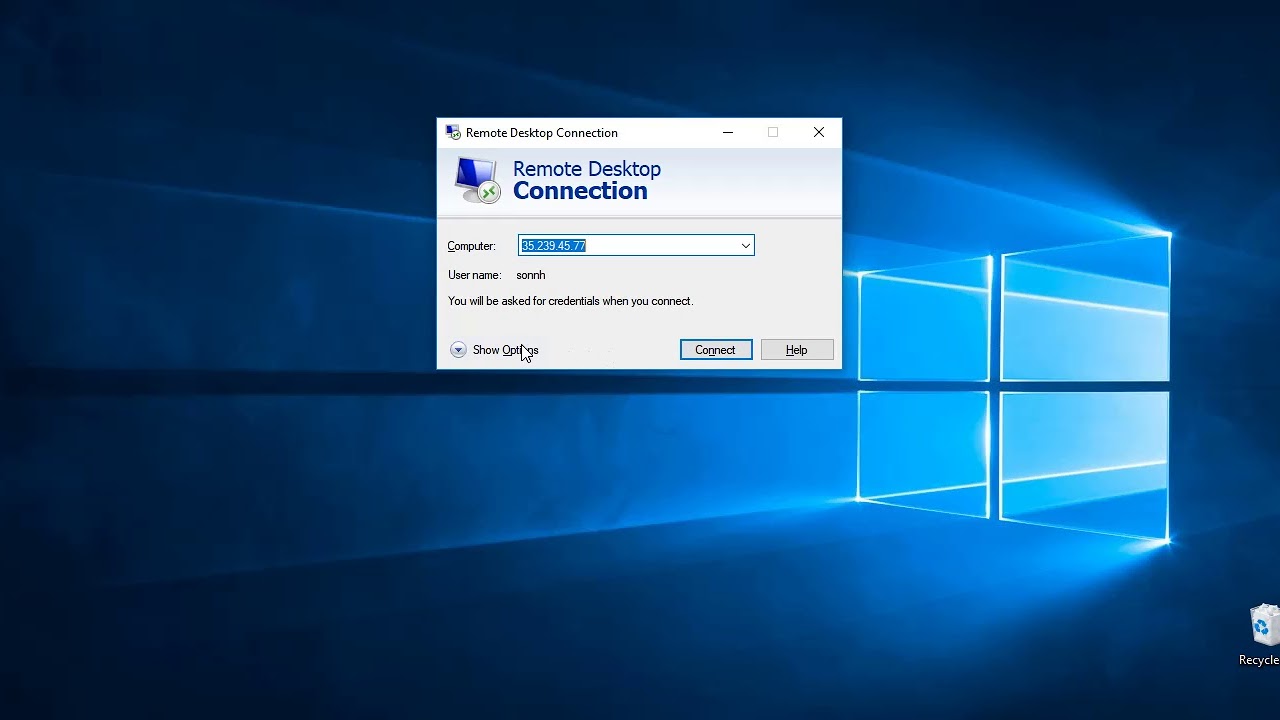Select the Recycle Bin desktop icon
This screenshot has height=720, width=1280.
click(1262, 635)
